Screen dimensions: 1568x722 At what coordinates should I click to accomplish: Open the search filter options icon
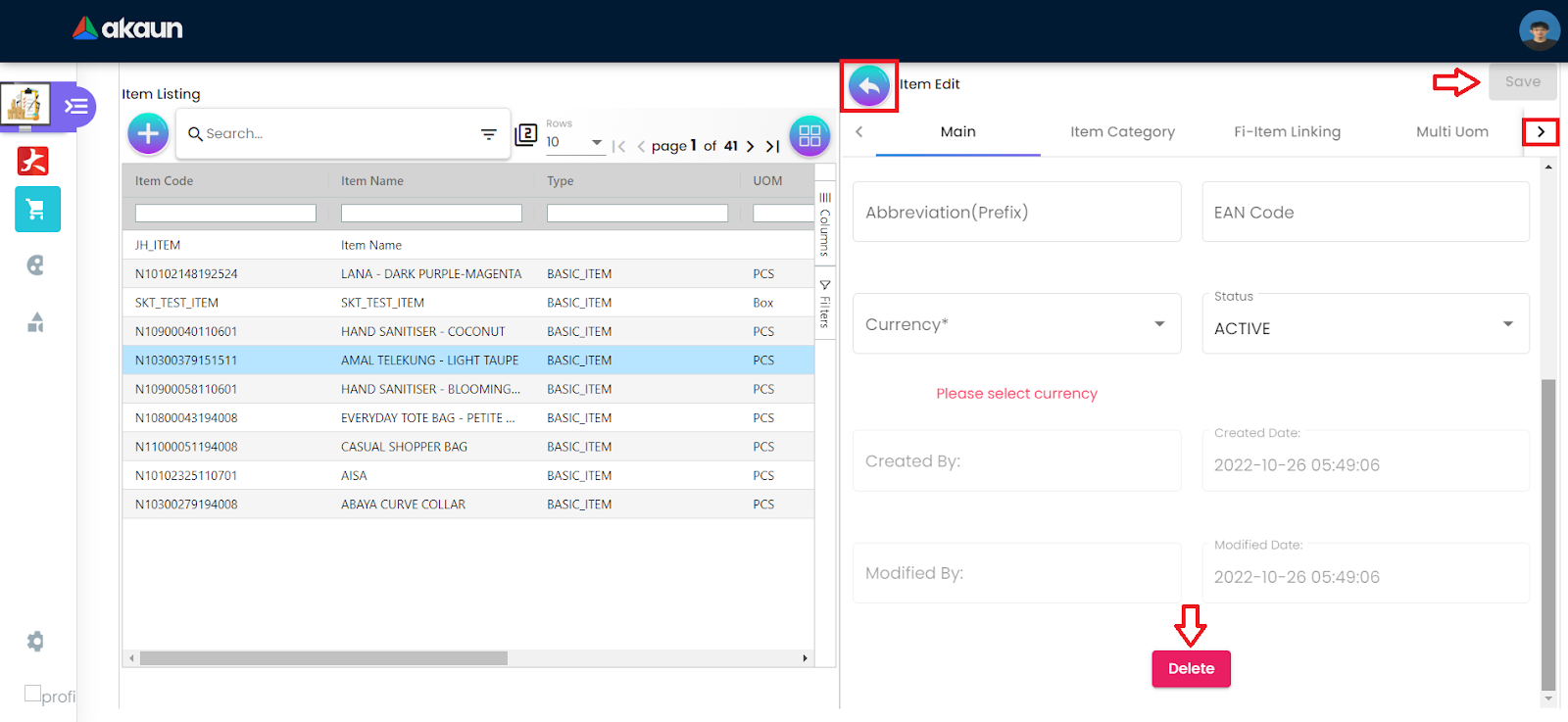(488, 134)
